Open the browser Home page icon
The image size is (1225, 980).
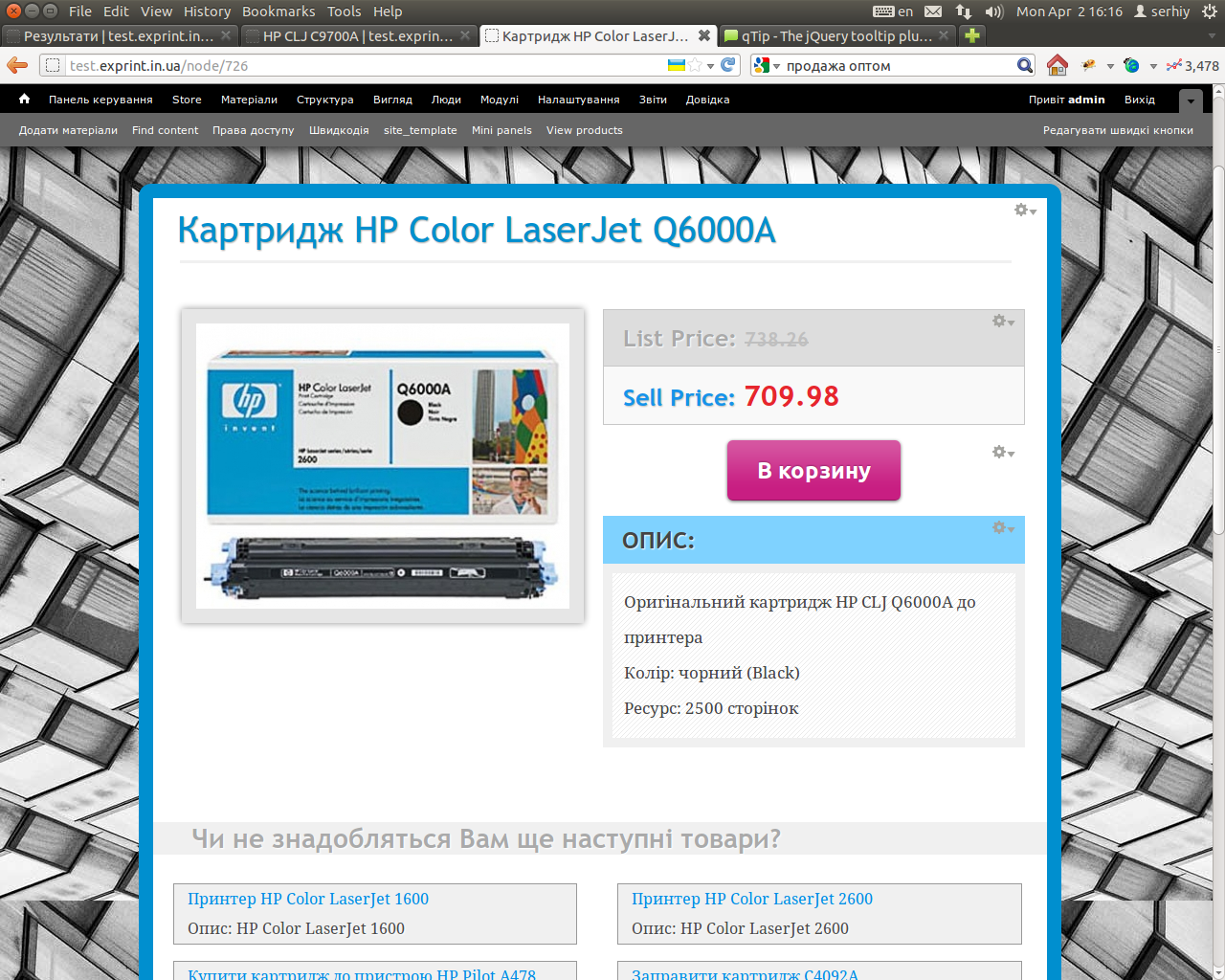coord(1058,65)
